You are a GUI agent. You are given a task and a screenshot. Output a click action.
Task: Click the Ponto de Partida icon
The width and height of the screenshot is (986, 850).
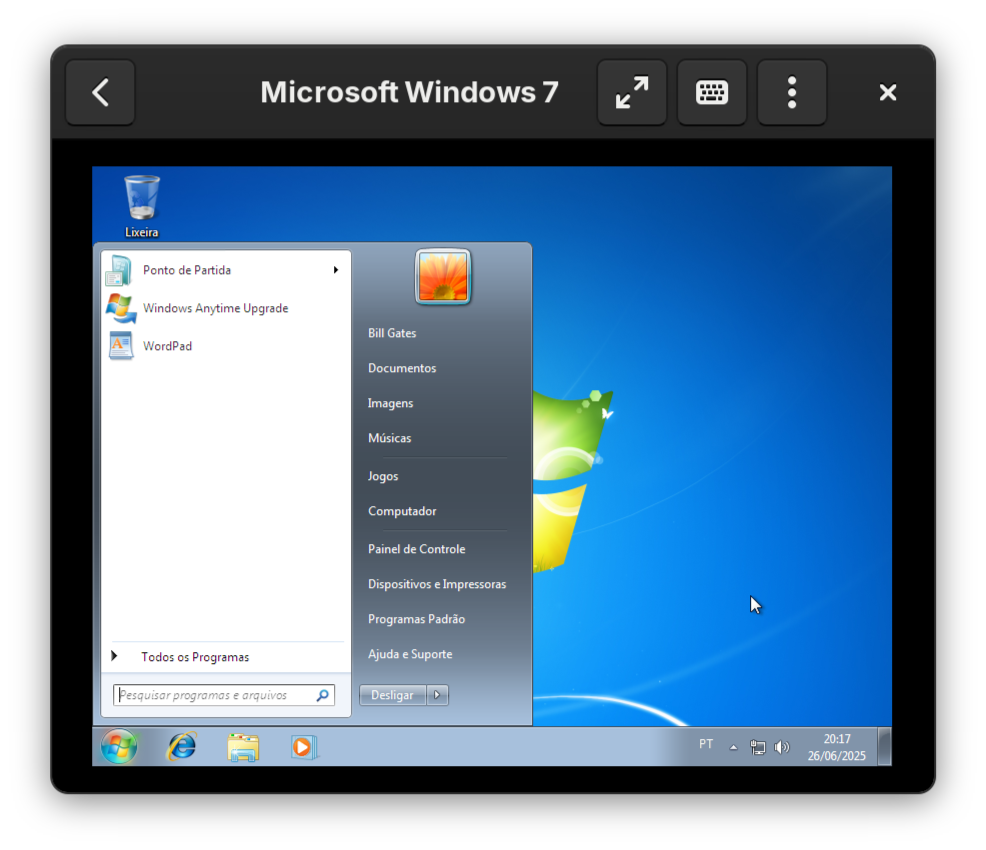coord(119,270)
